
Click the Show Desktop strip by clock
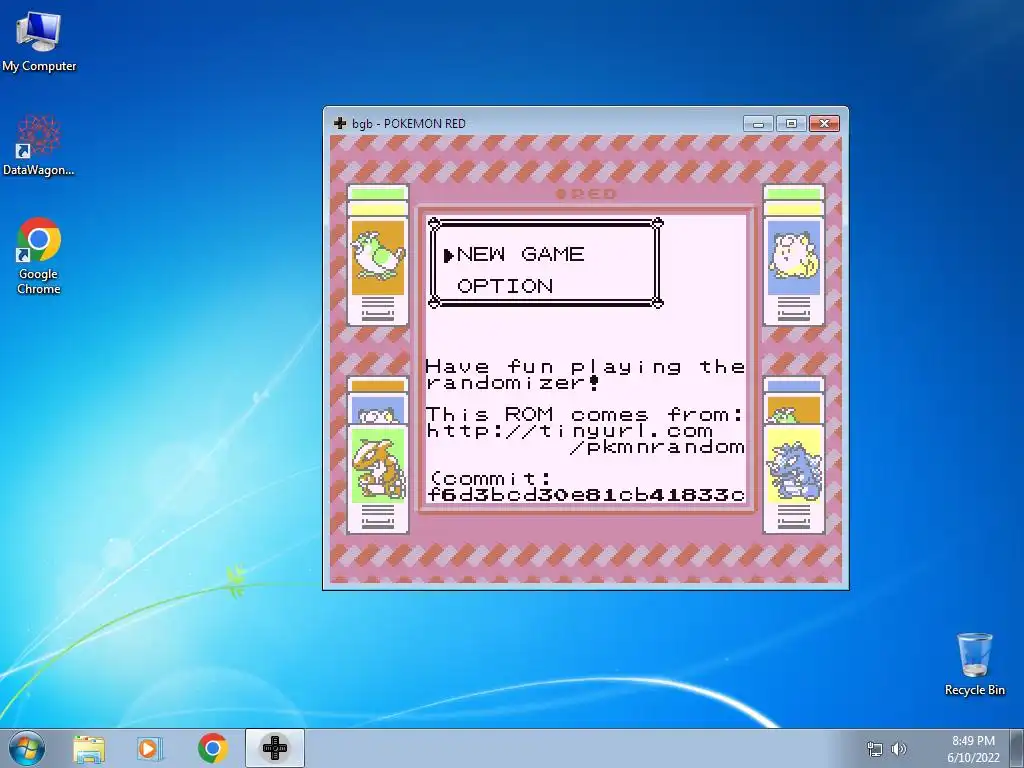(x=1019, y=748)
